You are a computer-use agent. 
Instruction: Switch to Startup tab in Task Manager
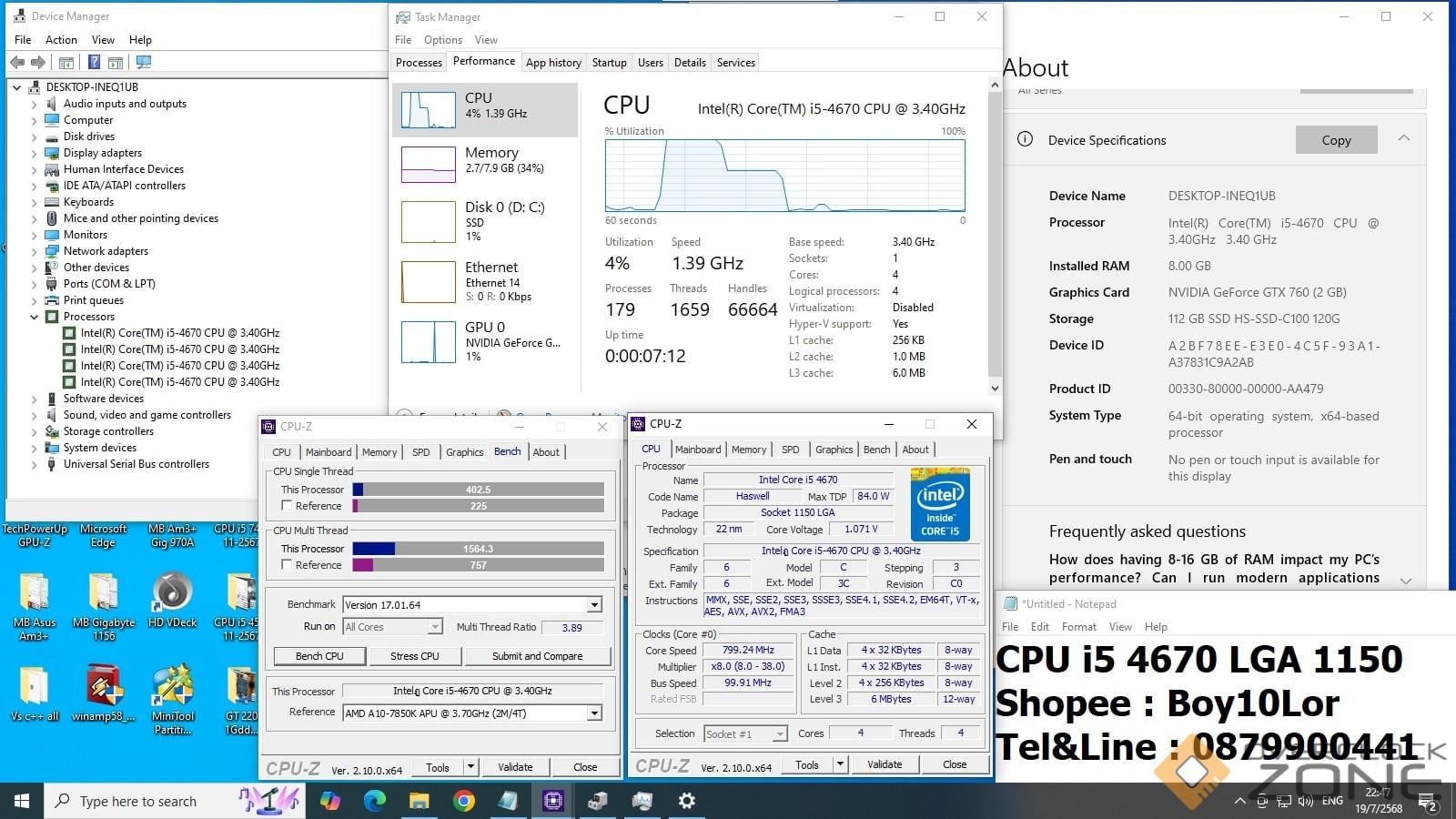[x=609, y=63]
